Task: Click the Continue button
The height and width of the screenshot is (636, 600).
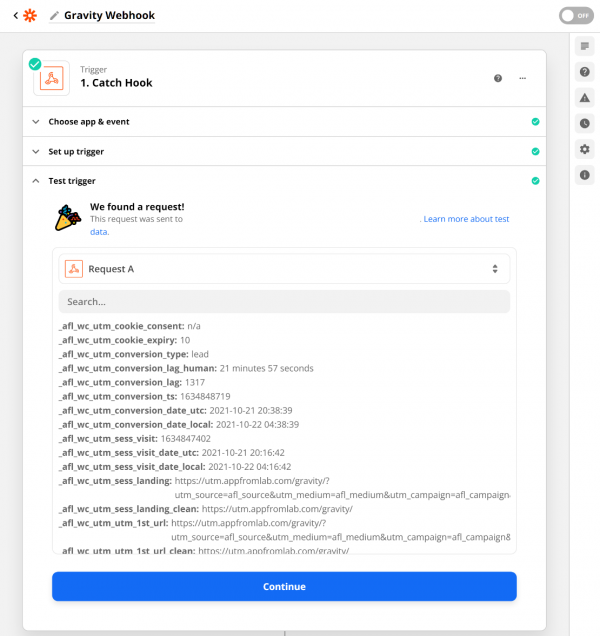Action: click(x=284, y=587)
